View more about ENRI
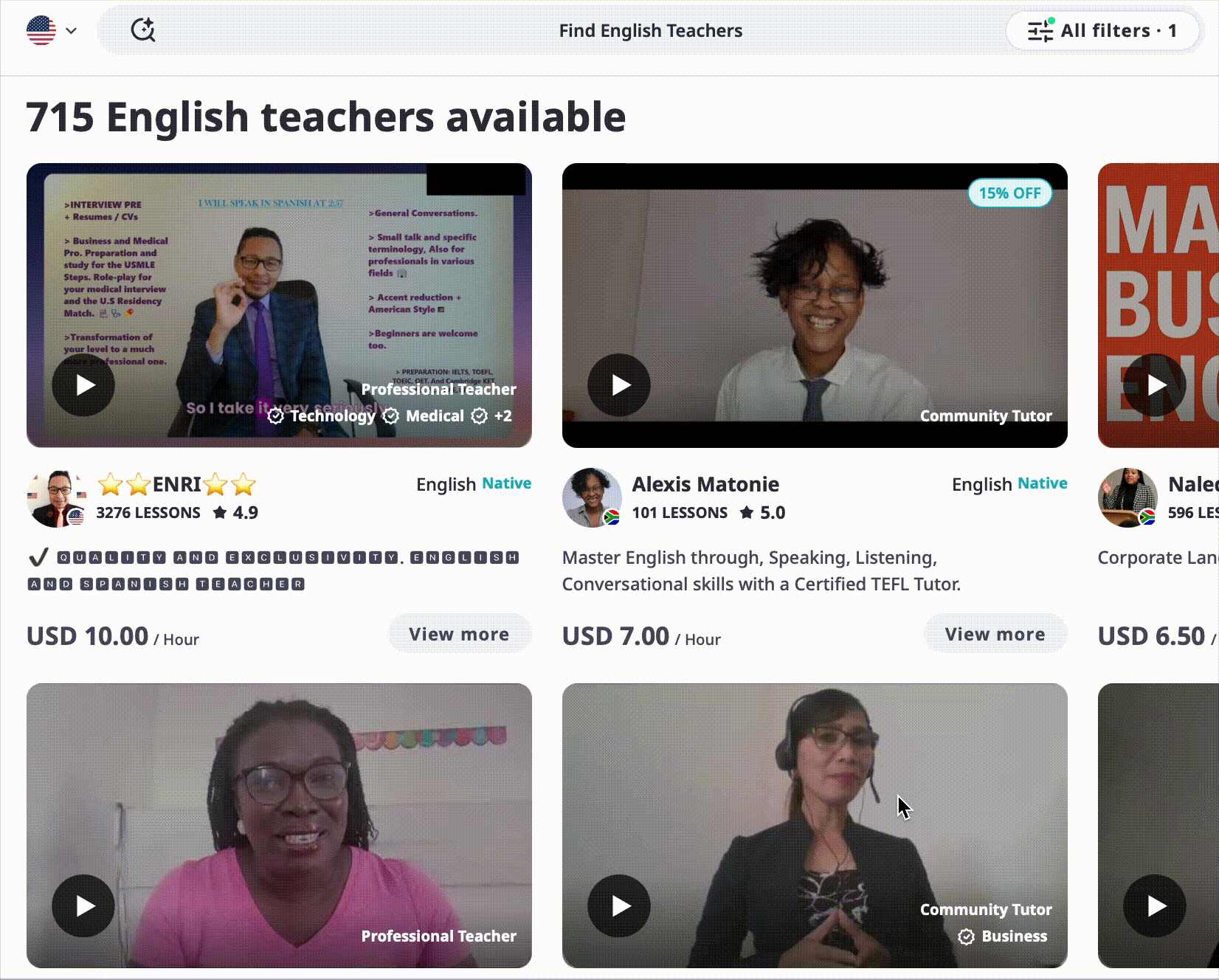The height and width of the screenshot is (980, 1219). tap(459, 634)
